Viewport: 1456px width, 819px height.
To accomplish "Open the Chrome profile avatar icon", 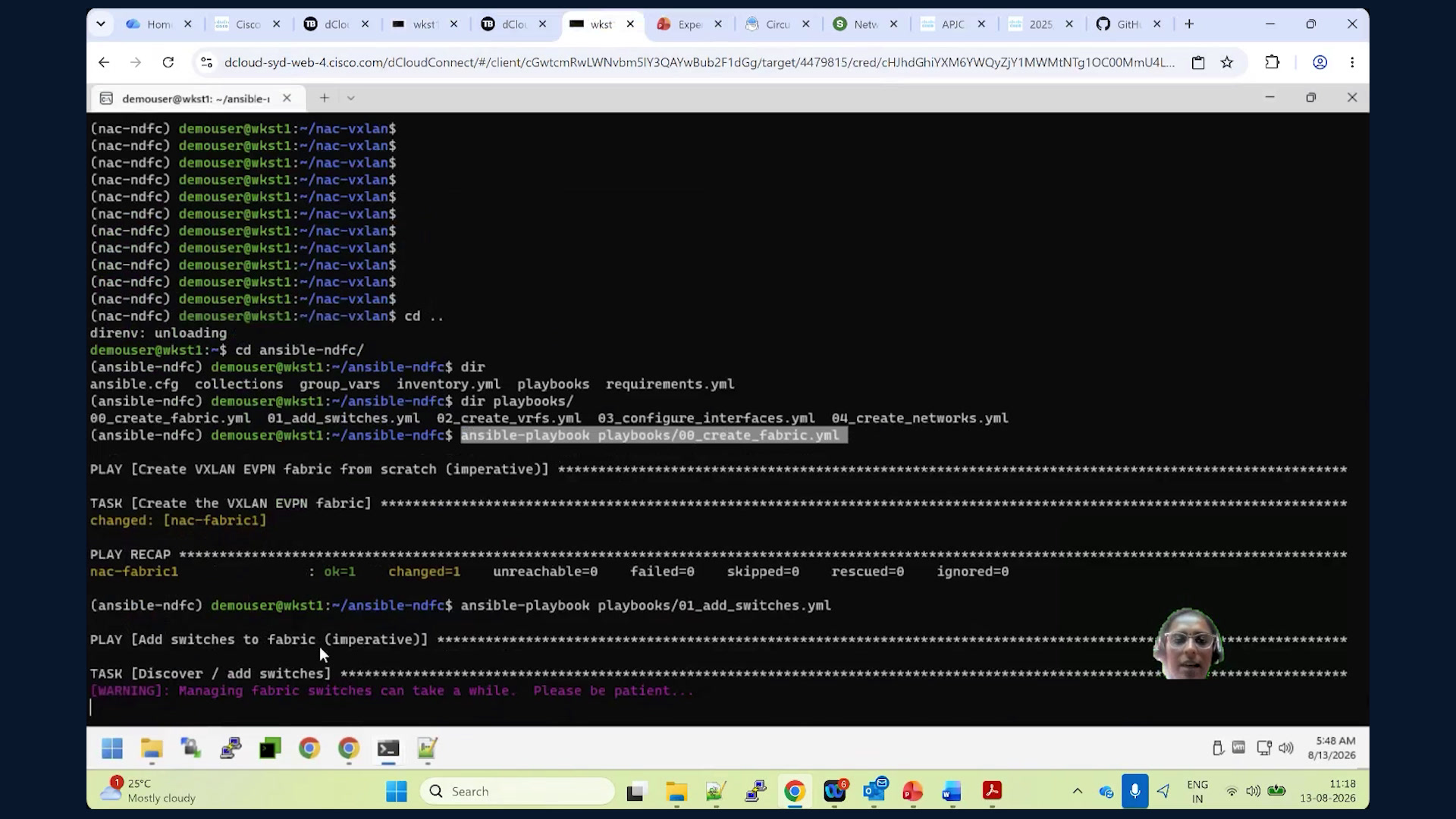I will 1319,62.
